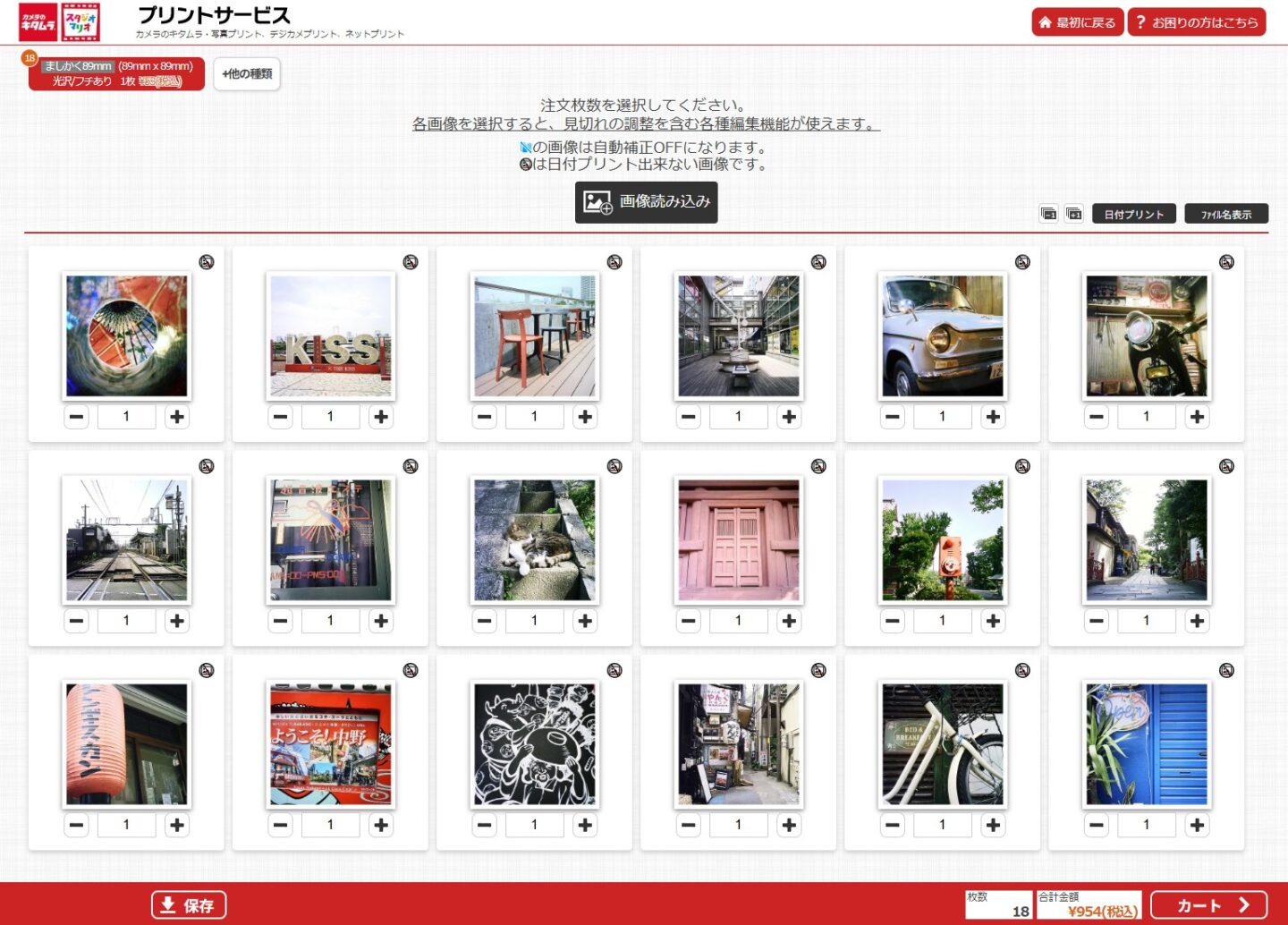Expand +他の種類 to add other print types

point(247,74)
